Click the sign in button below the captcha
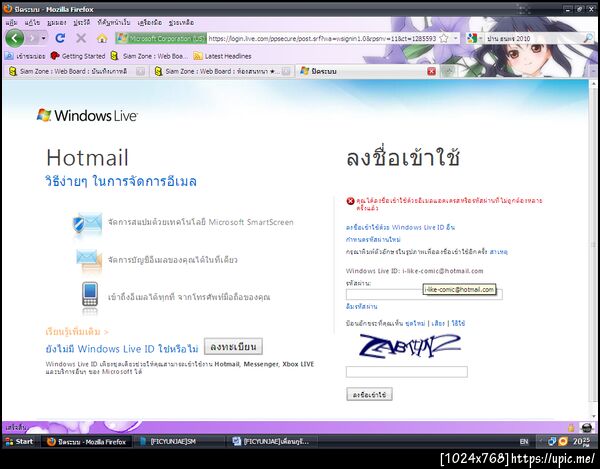This screenshot has width=600, height=469. (369, 394)
